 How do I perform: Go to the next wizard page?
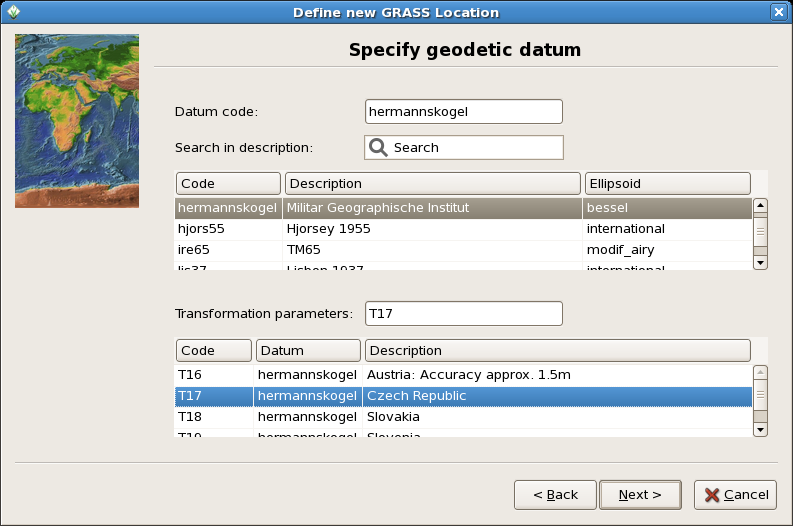(640, 495)
